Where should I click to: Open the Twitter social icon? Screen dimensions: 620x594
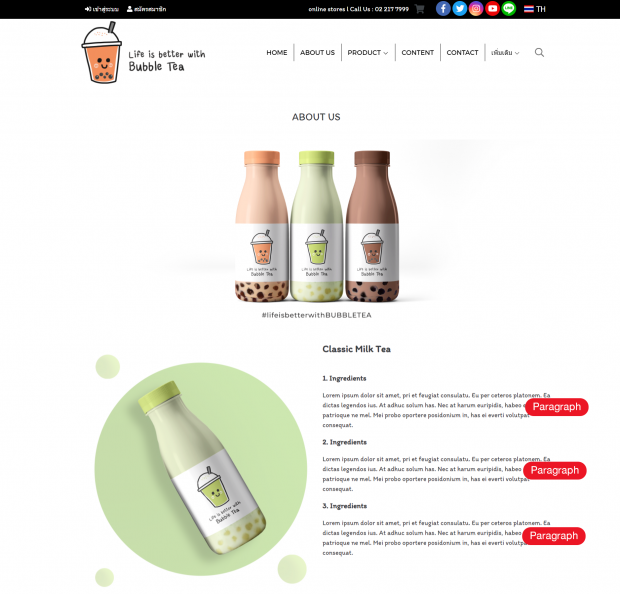459,9
